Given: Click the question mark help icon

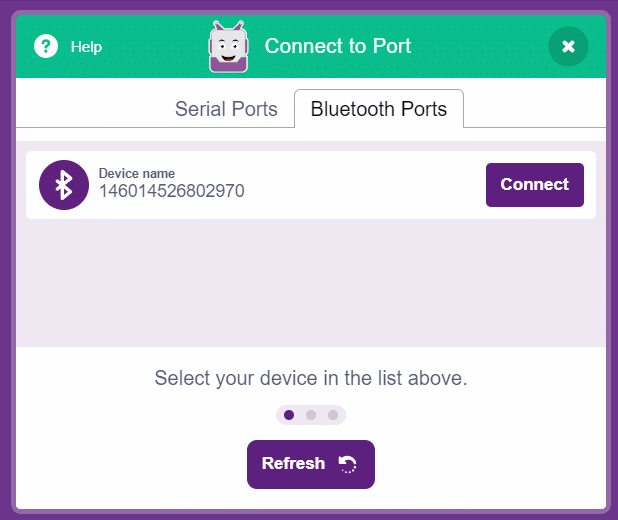Looking at the screenshot, I should [46, 46].
